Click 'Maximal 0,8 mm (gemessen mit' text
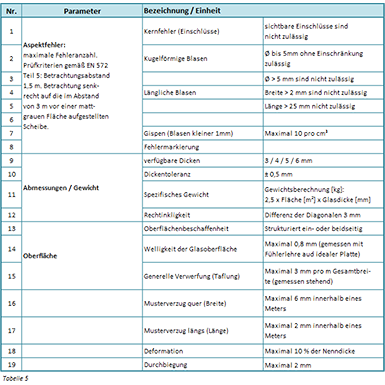This screenshot has width=385, height=385. pos(314,244)
